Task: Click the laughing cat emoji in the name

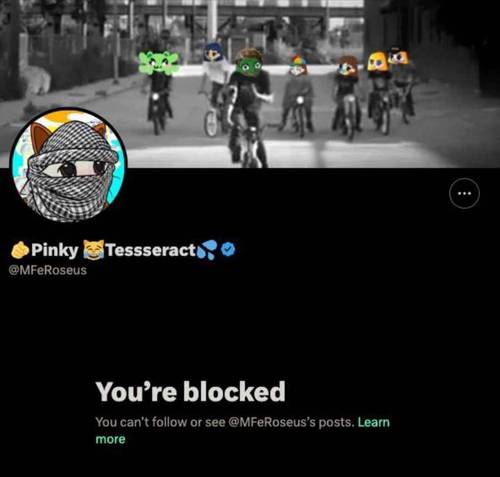Action: coord(94,250)
